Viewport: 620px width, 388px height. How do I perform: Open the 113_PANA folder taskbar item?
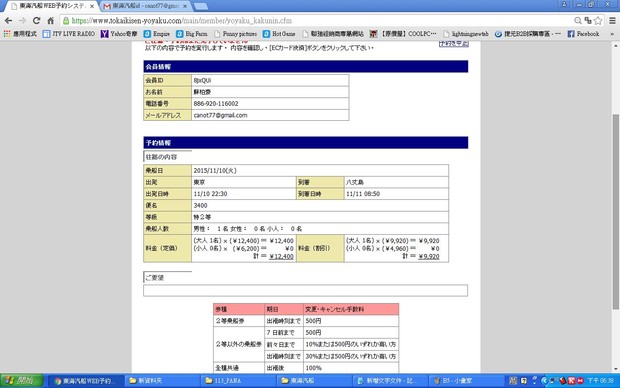pyautogui.click(x=239, y=381)
